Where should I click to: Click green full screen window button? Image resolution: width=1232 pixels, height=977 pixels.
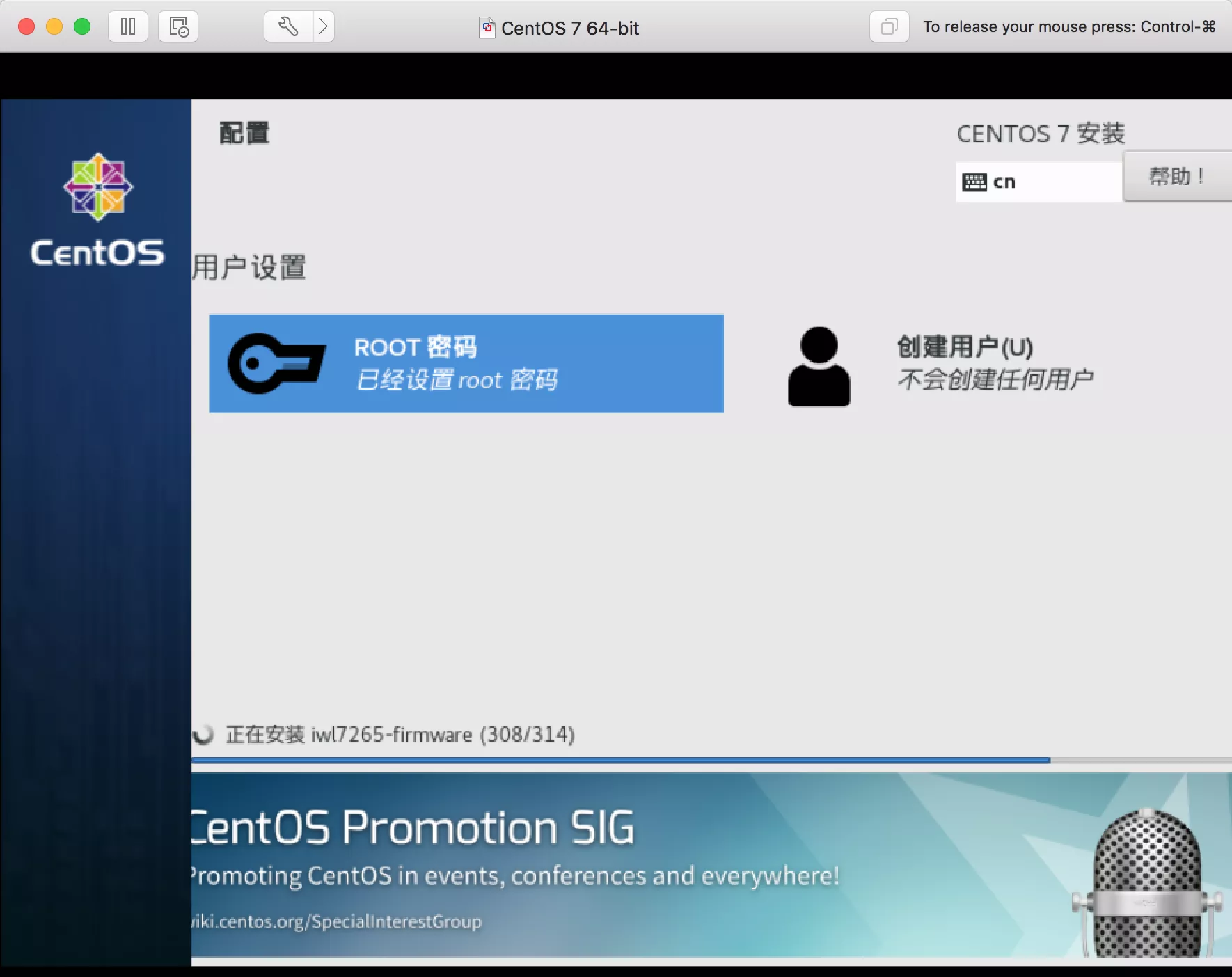click(x=82, y=26)
